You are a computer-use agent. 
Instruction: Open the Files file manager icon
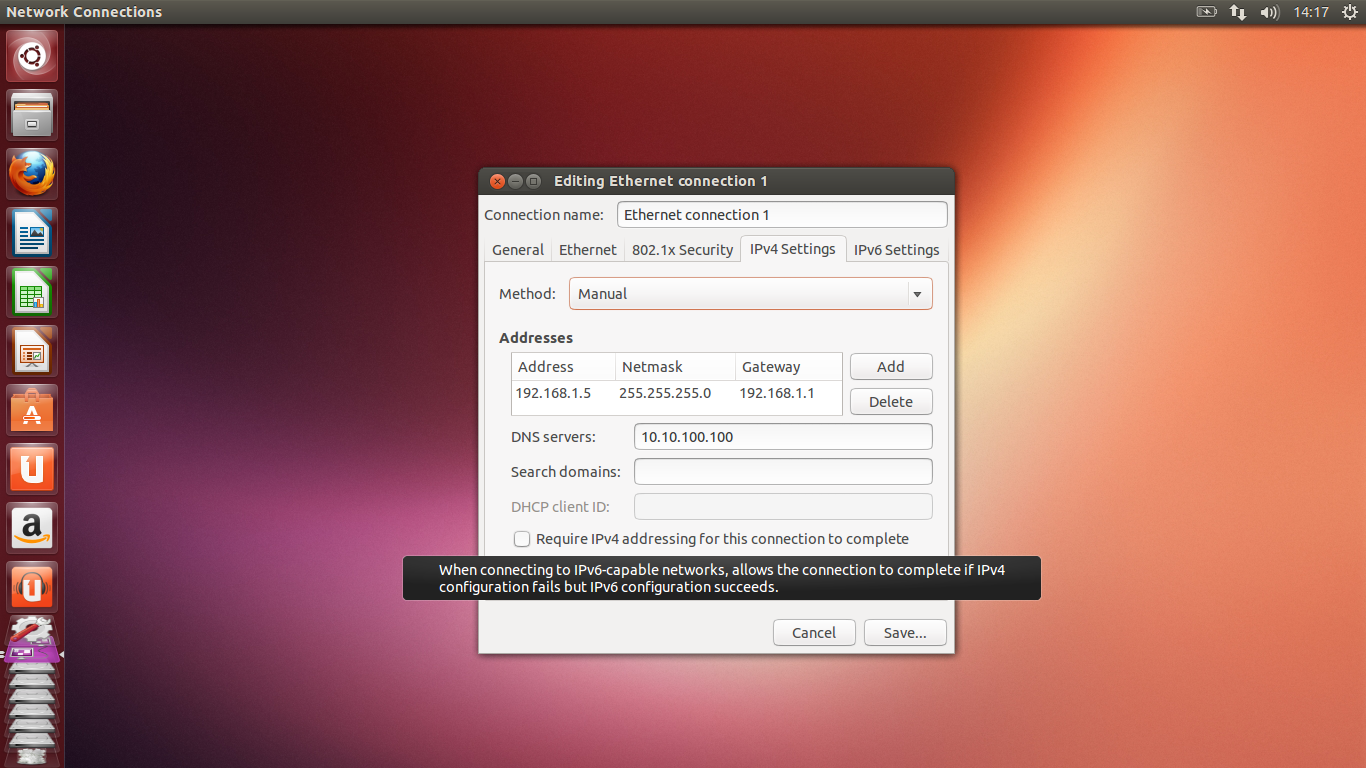[31, 114]
